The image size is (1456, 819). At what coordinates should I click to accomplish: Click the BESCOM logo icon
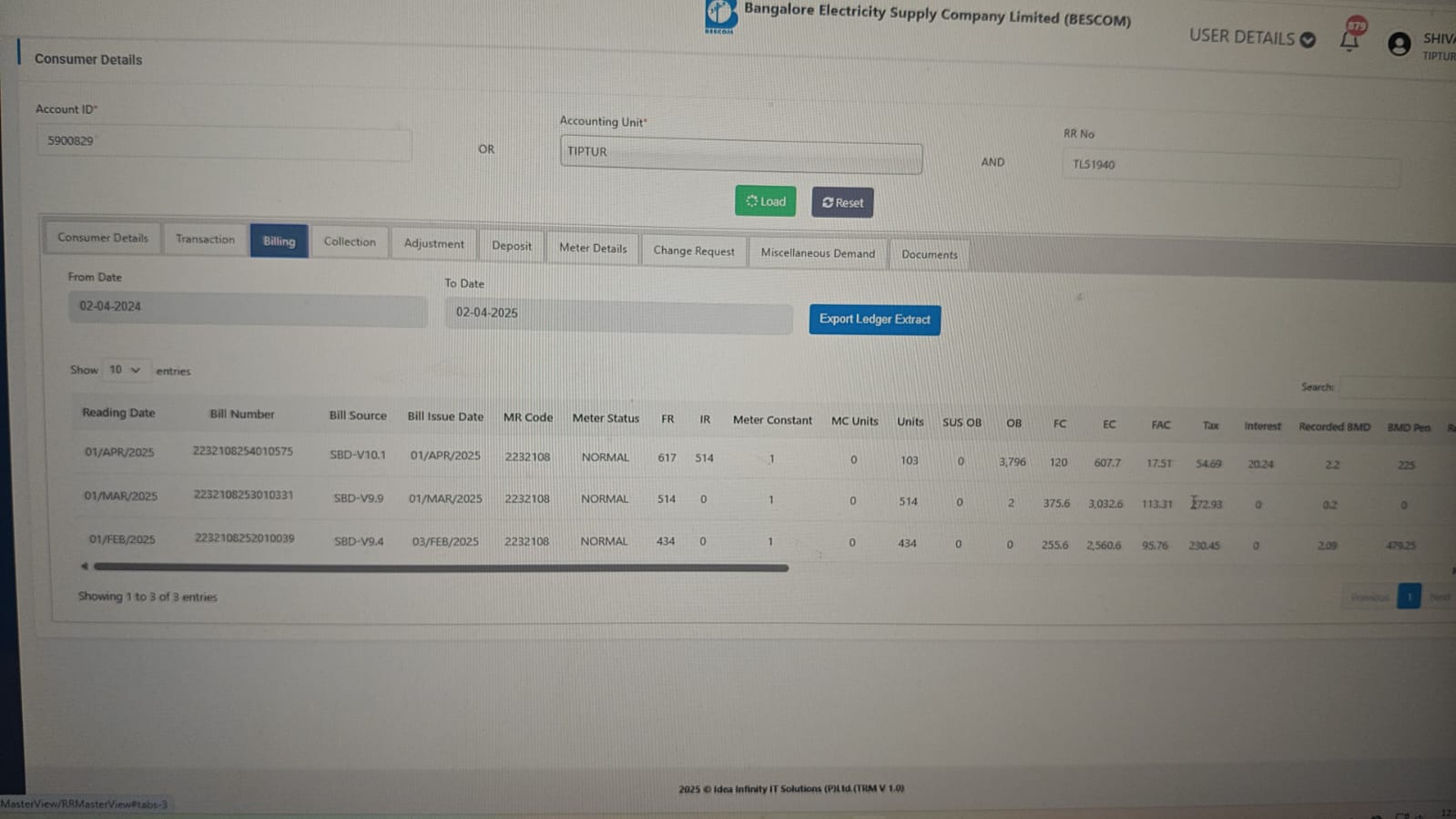pyautogui.click(x=720, y=15)
